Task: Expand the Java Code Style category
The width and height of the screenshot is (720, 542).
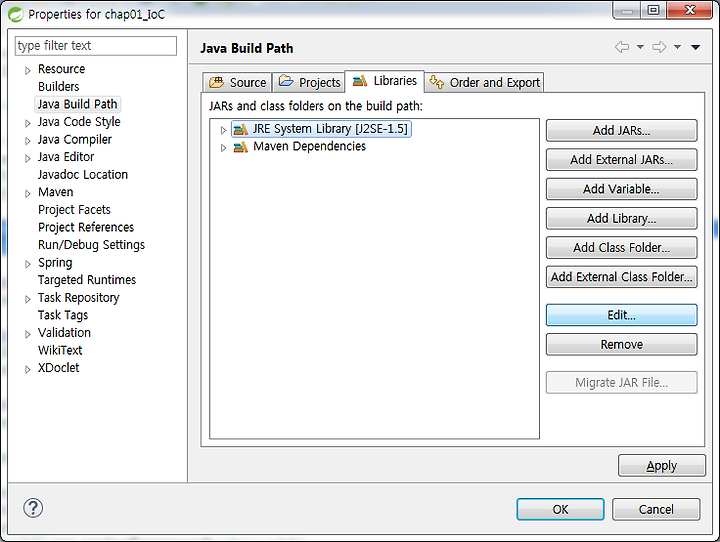Action: click(28, 123)
